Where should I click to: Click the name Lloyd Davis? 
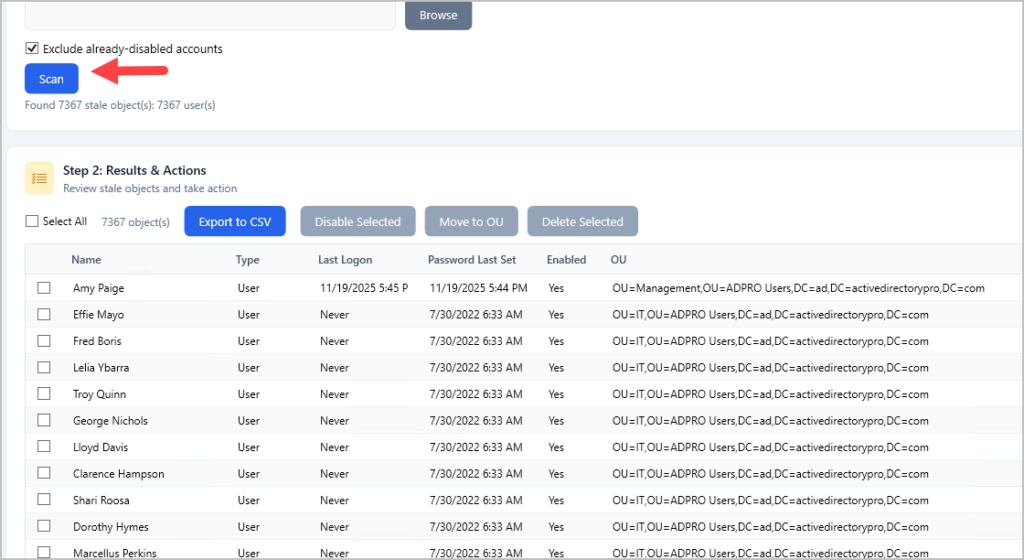coord(101,448)
